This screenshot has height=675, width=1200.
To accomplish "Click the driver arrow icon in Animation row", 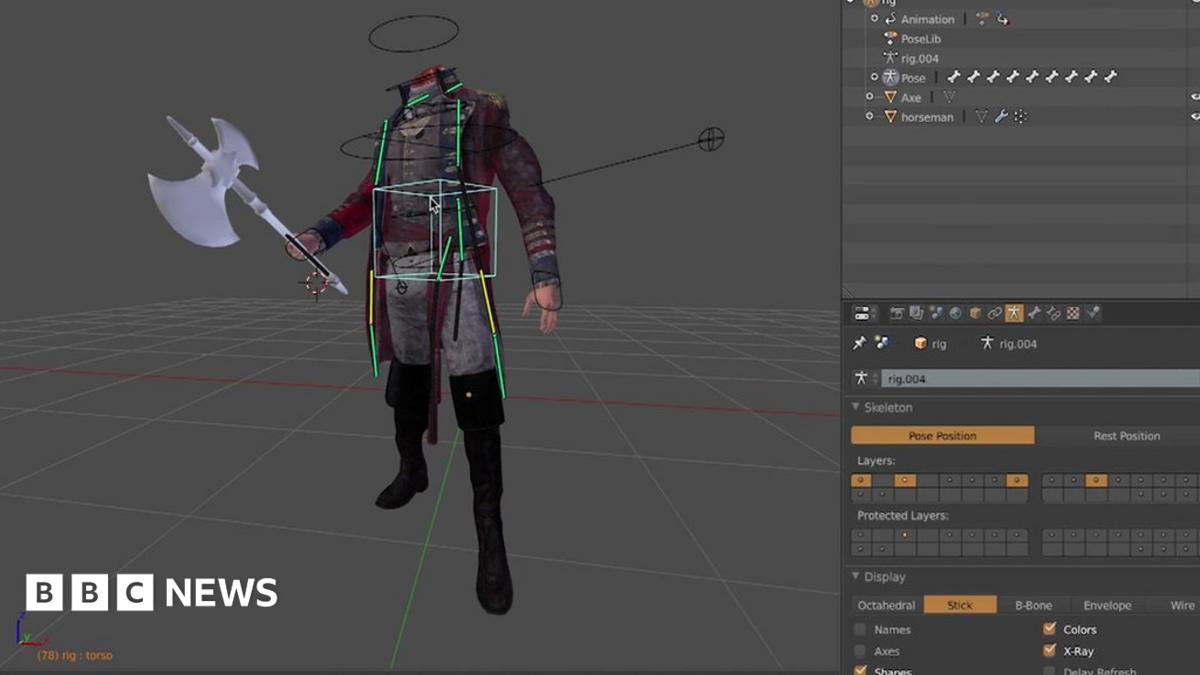I will click(1002, 19).
